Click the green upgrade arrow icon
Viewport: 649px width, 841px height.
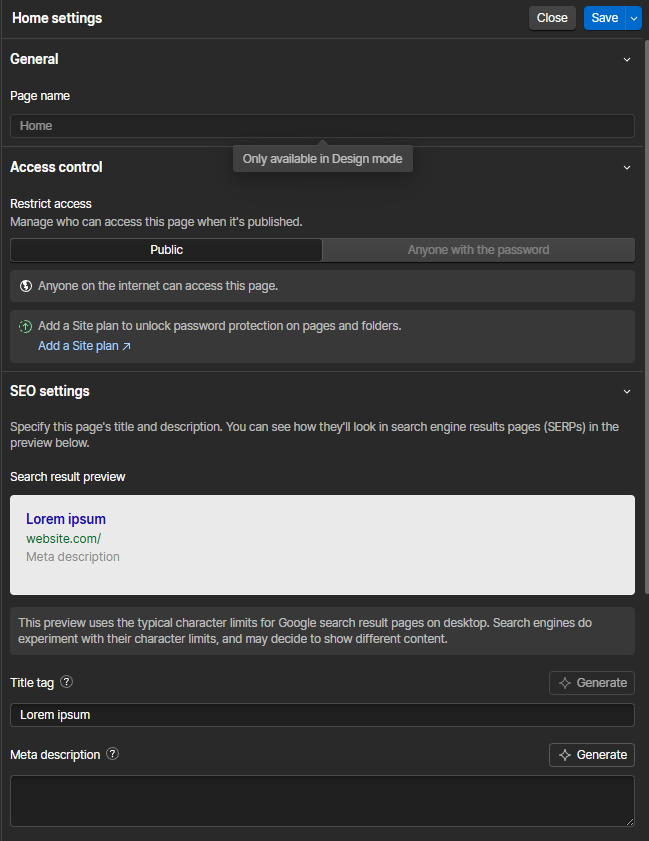click(x=26, y=326)
